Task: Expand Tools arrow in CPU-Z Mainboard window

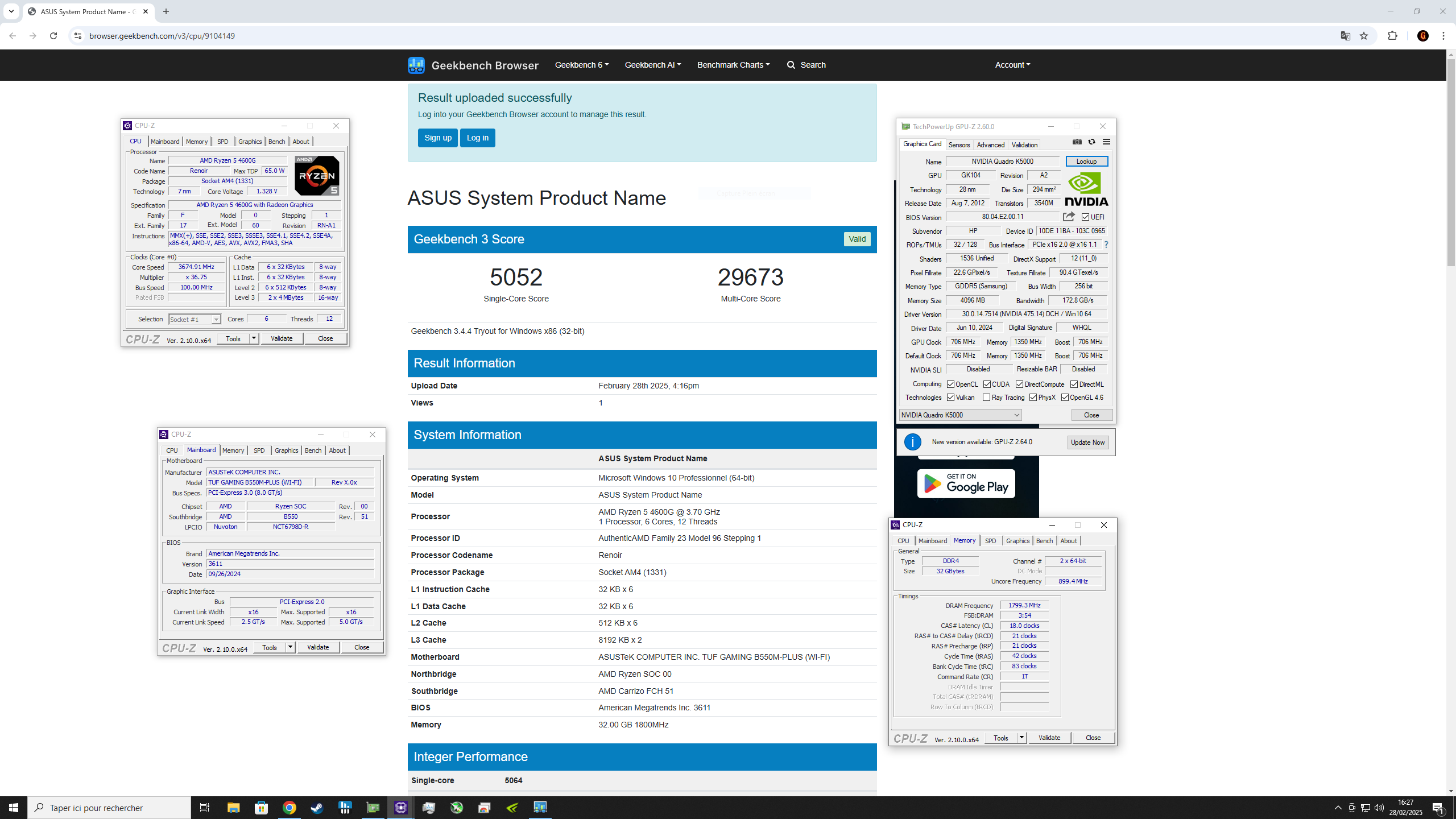Action: click(x=290, y=647)
